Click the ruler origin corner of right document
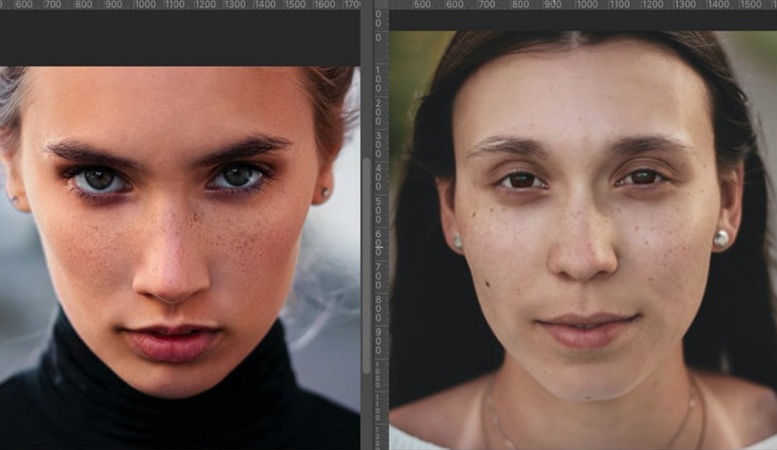Viewport: 777px width, 450px height. point(380,5)
